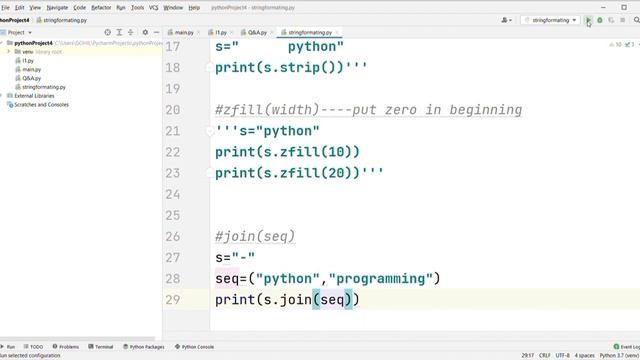640x360 pixels.
Task: Collapse the pythonProject4 root folder
Action: coord(2,43)
